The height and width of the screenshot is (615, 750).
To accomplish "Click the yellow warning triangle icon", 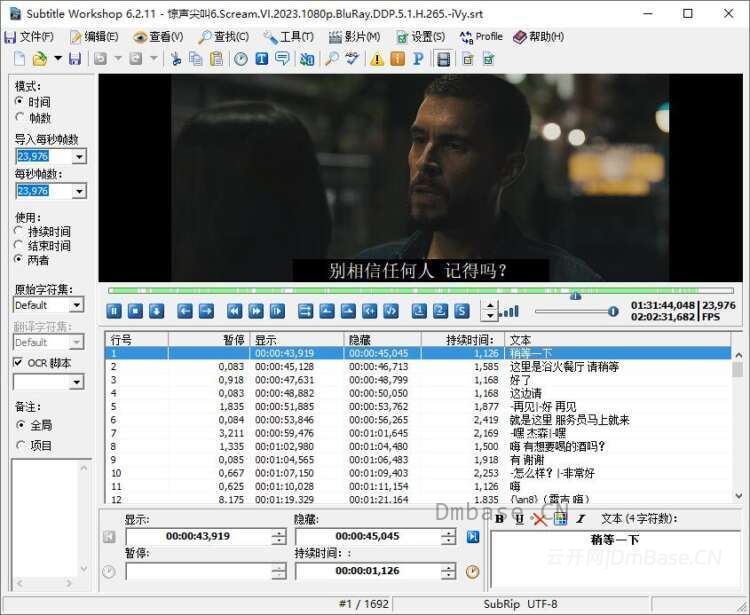I will pyautogui.click(x=377, y=59).
